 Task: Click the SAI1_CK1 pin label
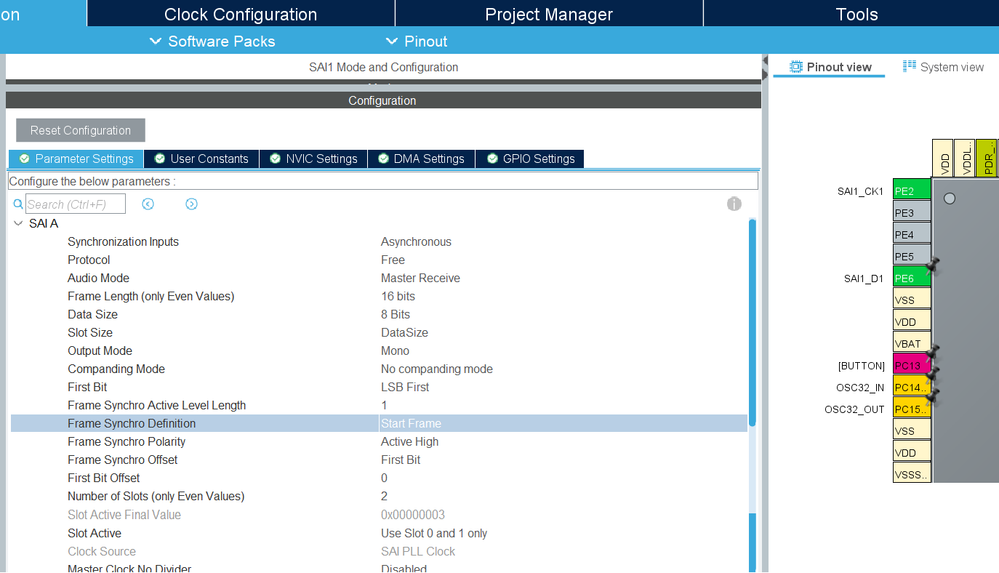click(x=860, y=191)
